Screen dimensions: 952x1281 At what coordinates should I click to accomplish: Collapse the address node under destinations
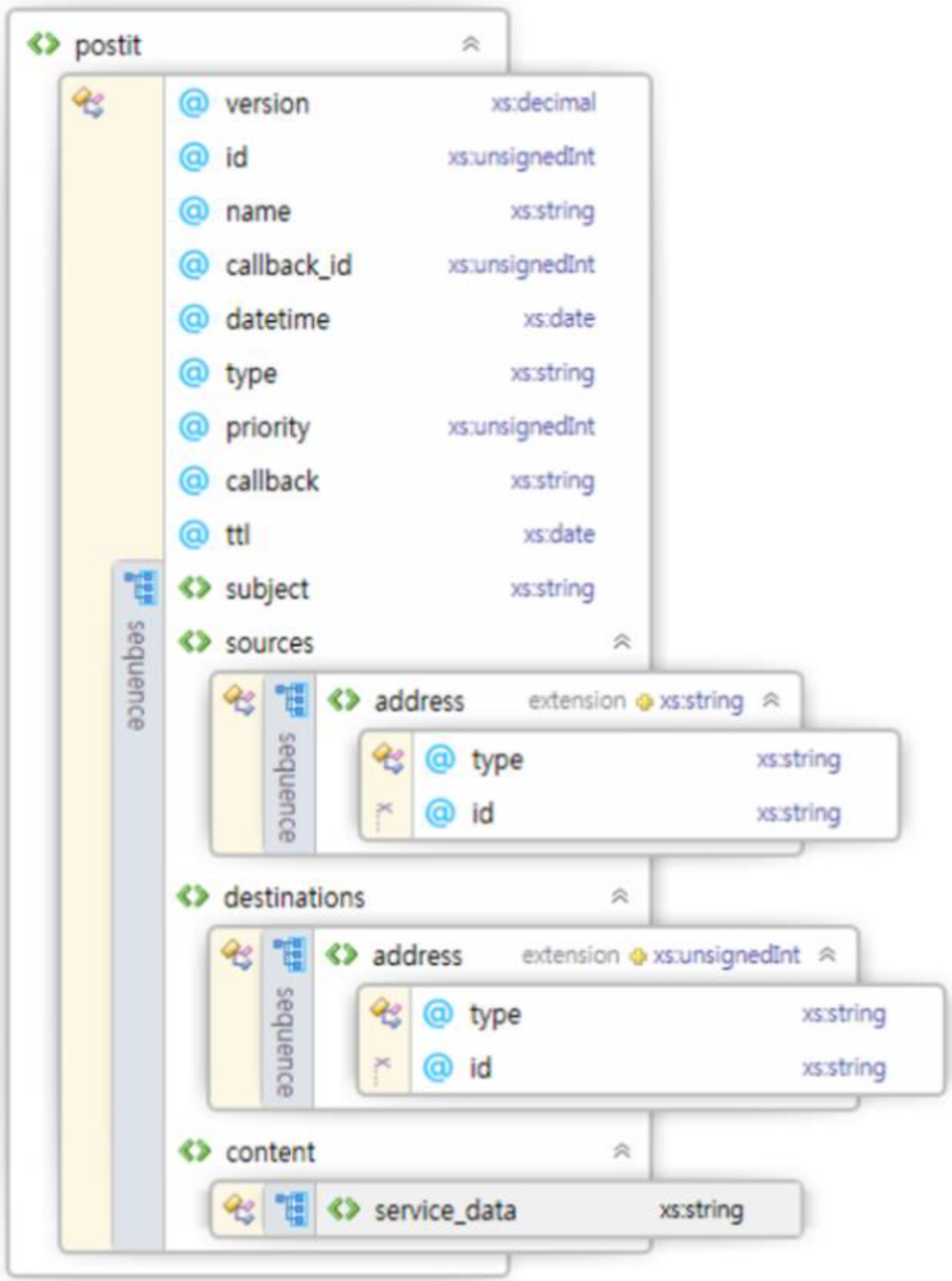[x=826, y=955]
